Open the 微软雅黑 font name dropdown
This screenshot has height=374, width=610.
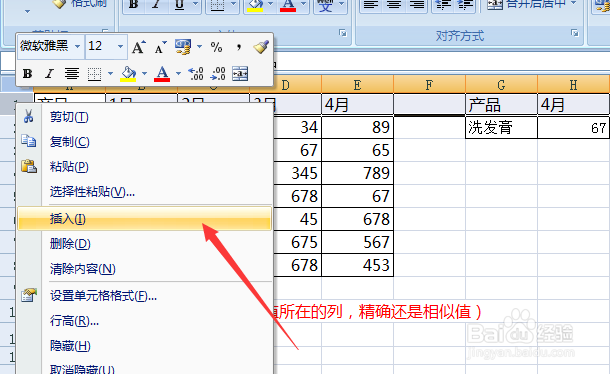coord(77,46)
